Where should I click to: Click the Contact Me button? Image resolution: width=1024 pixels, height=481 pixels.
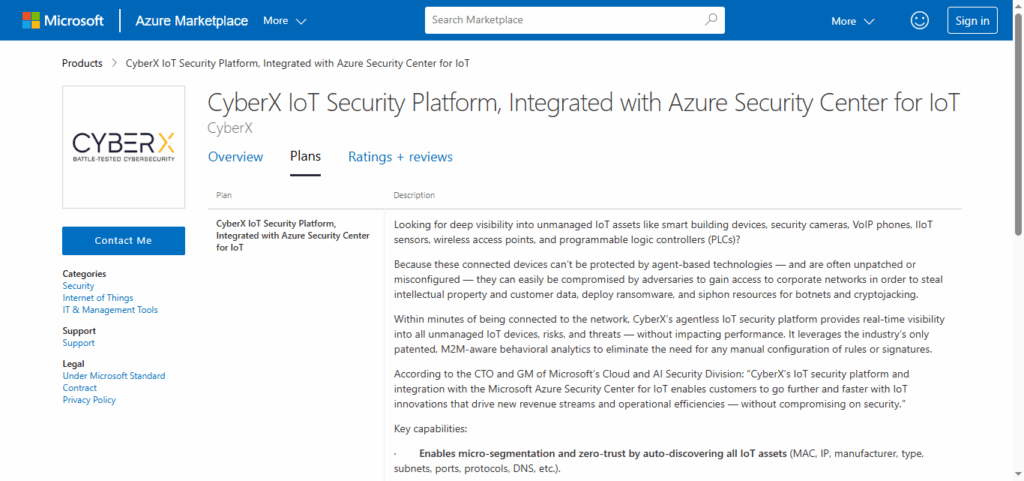[123, 241]
